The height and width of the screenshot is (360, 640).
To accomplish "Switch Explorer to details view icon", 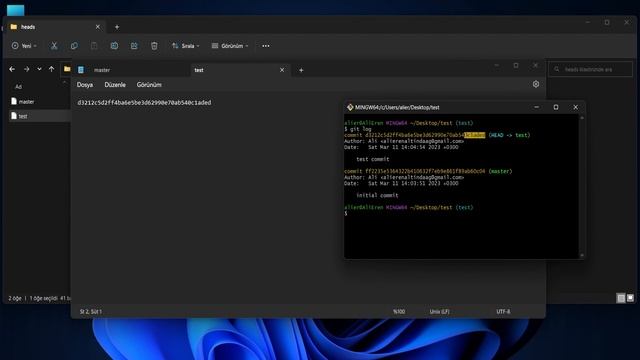I will click(x=621, y=298).
